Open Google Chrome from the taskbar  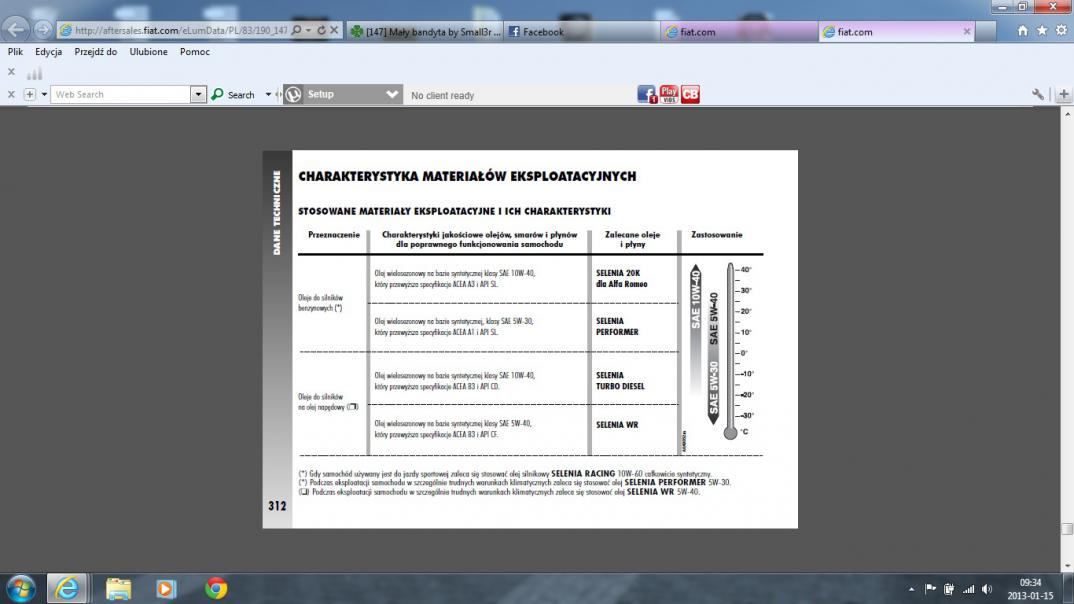coord(216,588)
